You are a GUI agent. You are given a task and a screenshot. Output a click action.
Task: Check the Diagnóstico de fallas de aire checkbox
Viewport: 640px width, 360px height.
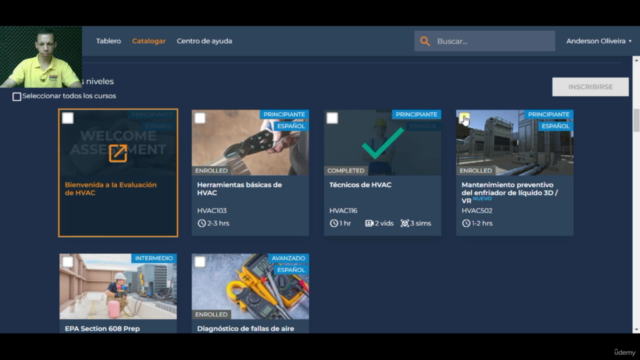pyautogui.click(x=200, y=262)
